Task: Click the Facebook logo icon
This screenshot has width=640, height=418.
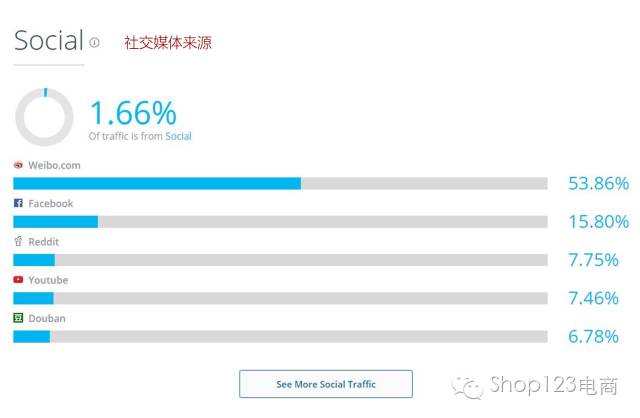Action: point(18,203)
